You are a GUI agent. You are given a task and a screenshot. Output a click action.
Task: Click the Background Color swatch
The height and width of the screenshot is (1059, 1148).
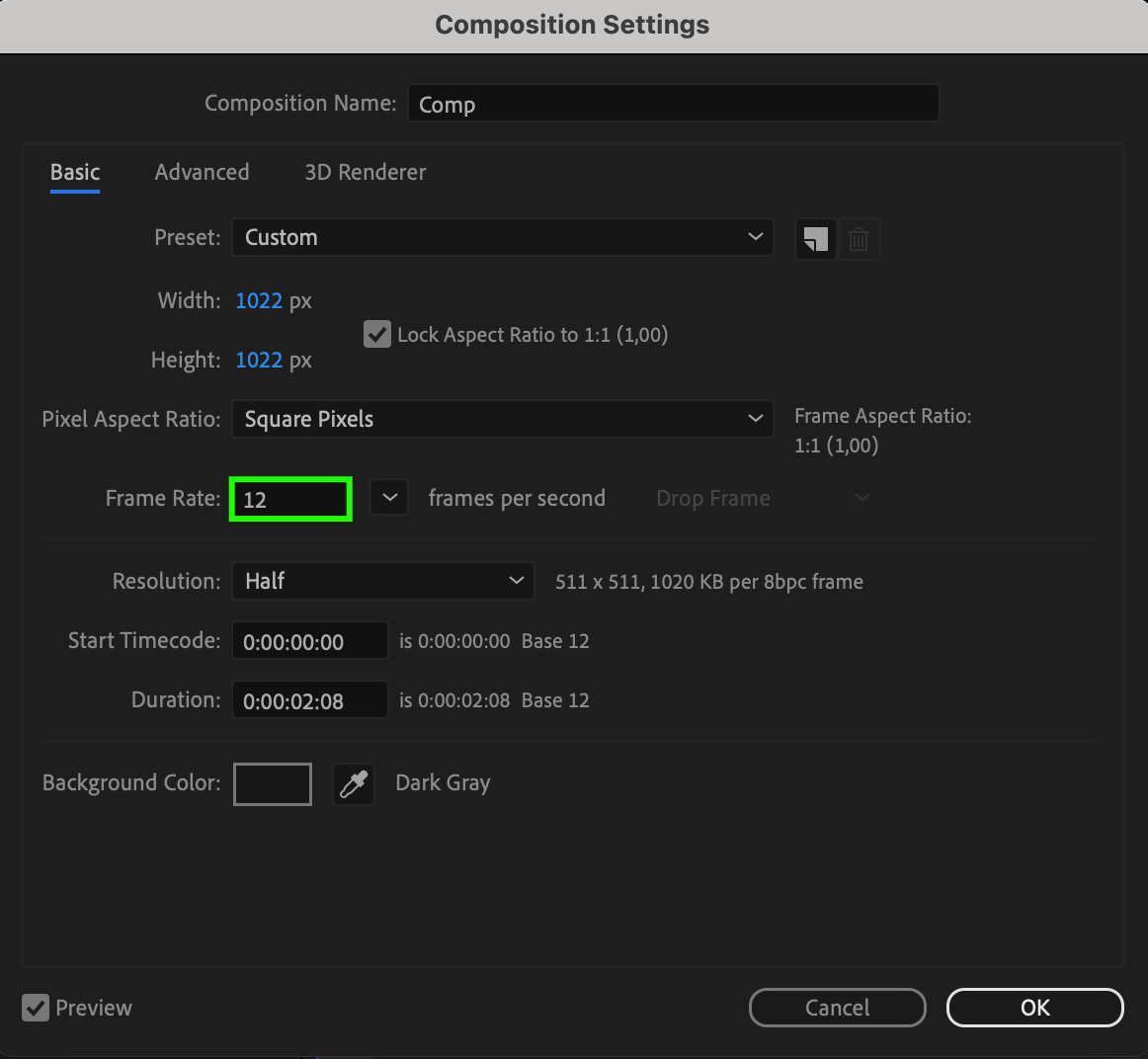tap(273, 784)
